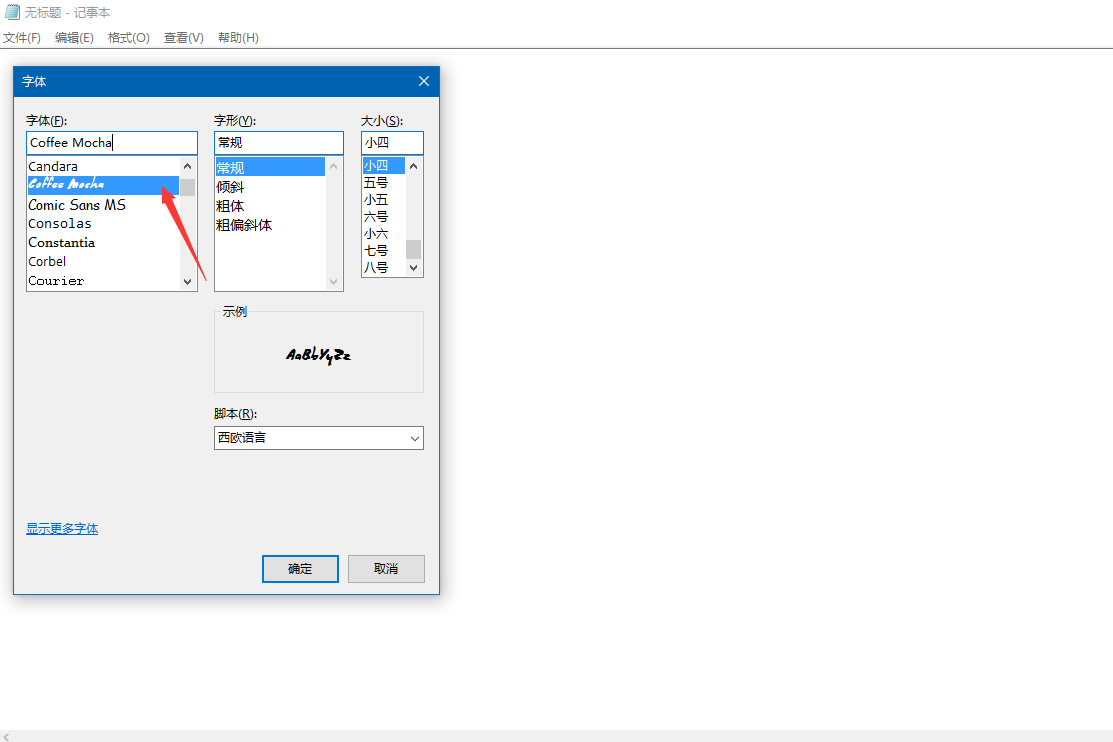Select Courier font

[103, 281]
